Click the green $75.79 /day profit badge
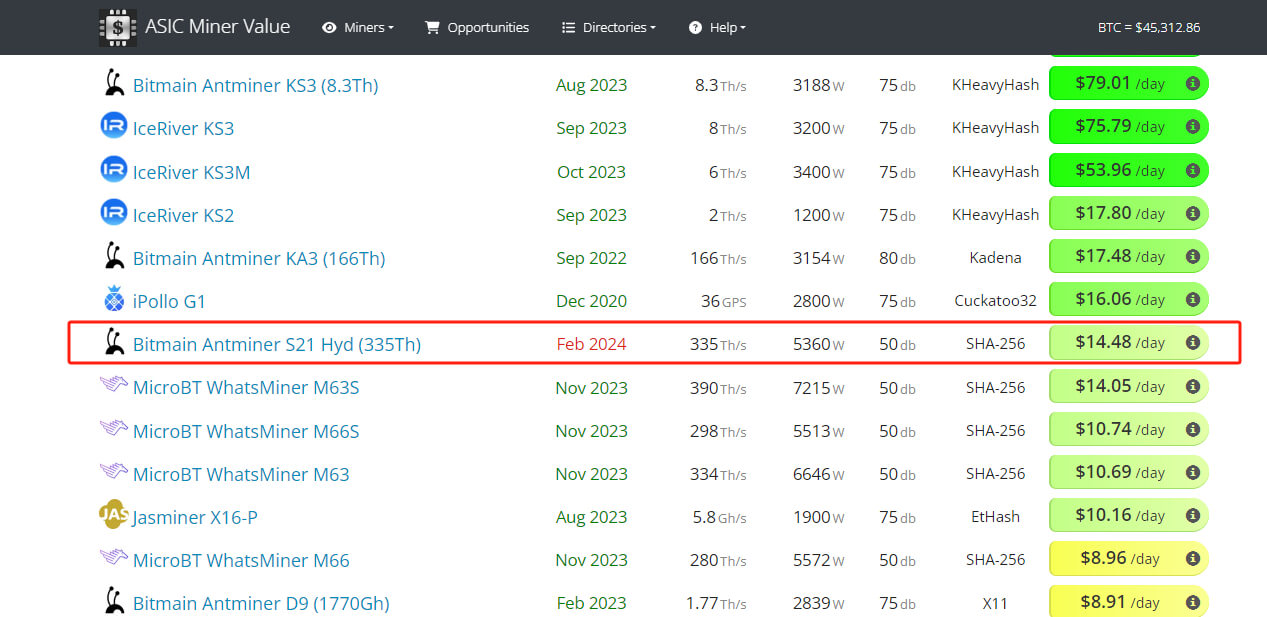This screenshot has height=617, width=1267. point(1118,127)
